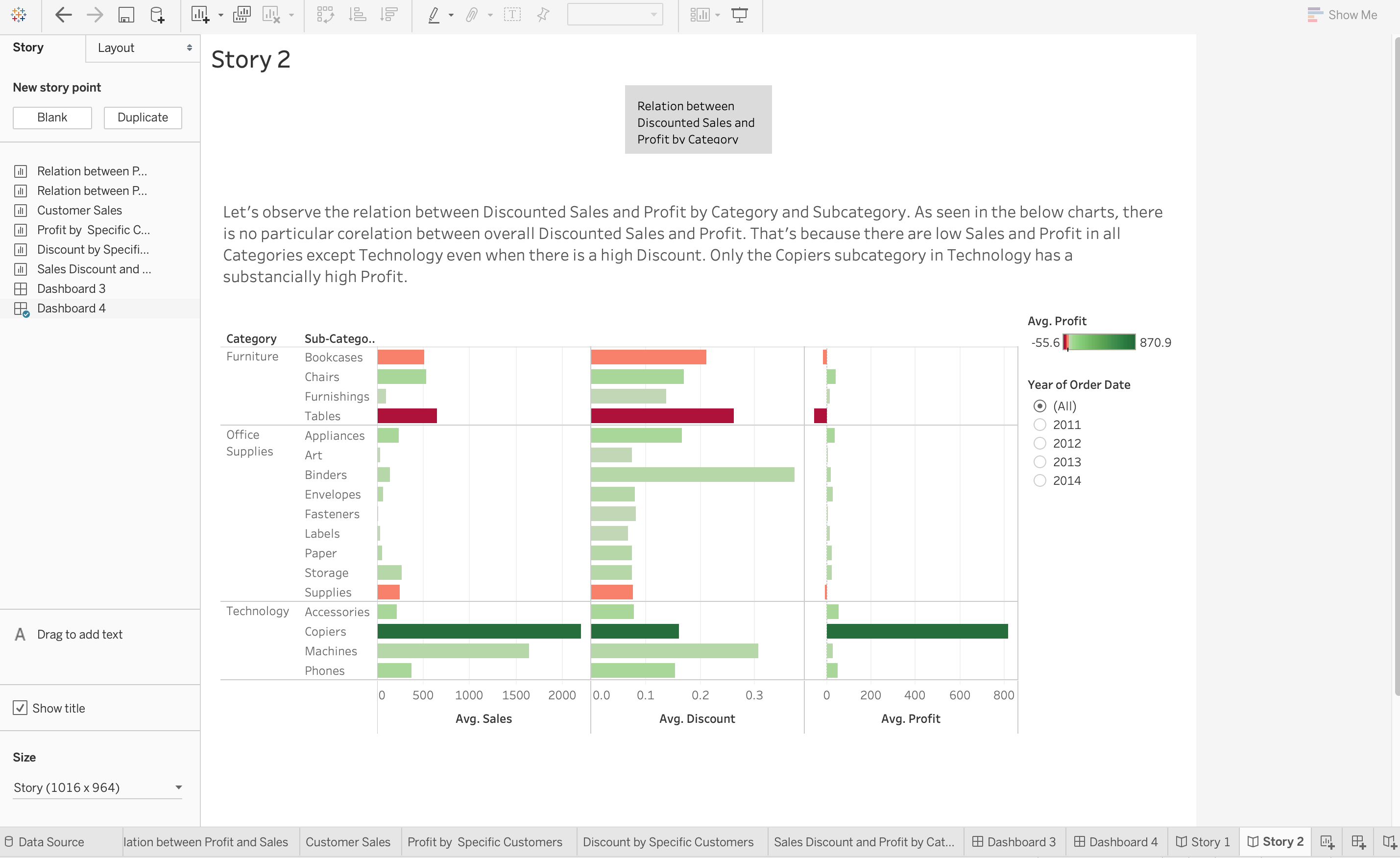Screen dimensions: 1400x858
Task: Expand the new worksheet dropdown arrow
Action: point(220,15)
